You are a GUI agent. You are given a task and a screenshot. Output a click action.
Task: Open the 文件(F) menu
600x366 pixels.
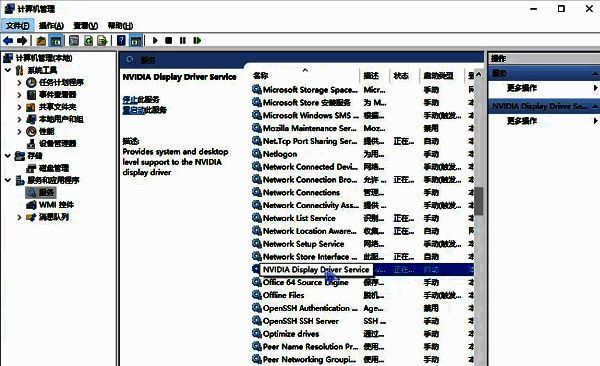18,26
